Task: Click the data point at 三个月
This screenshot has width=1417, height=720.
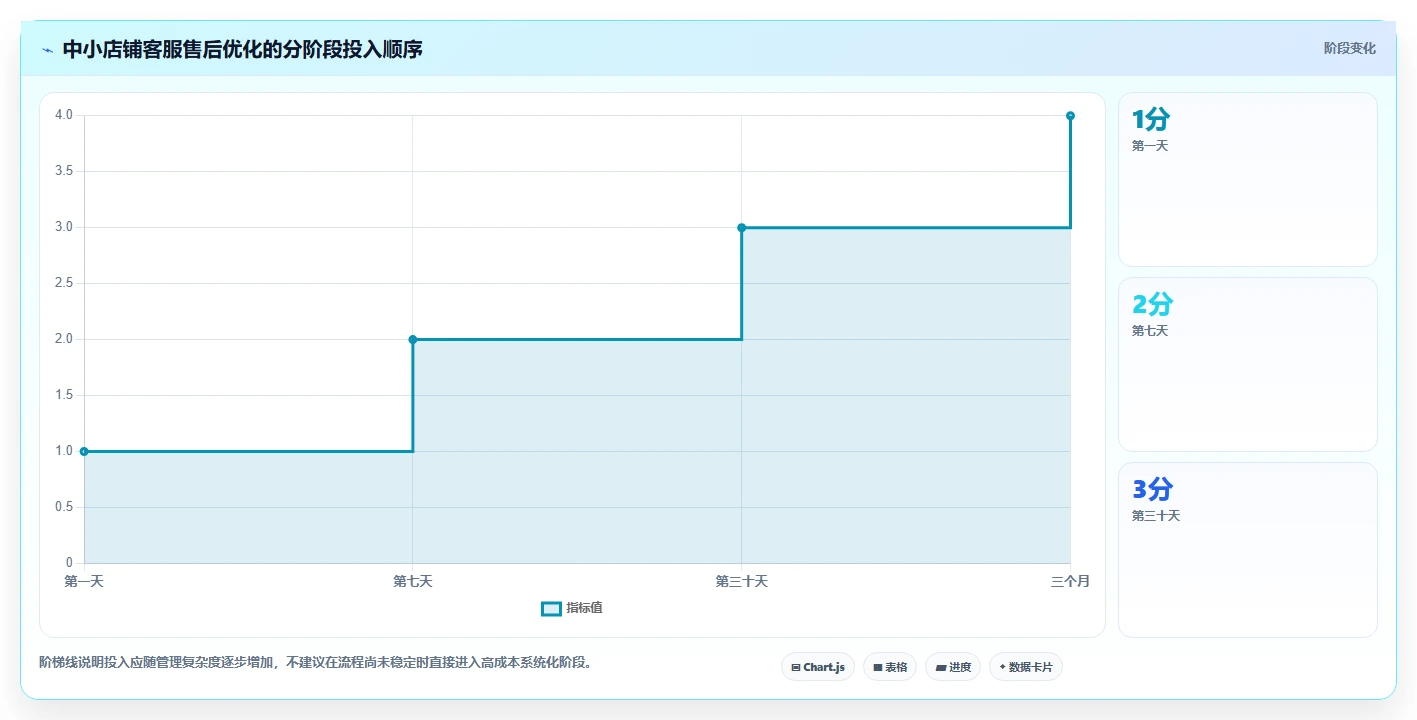Action: pyautogui.click(x=1070, y=116)
